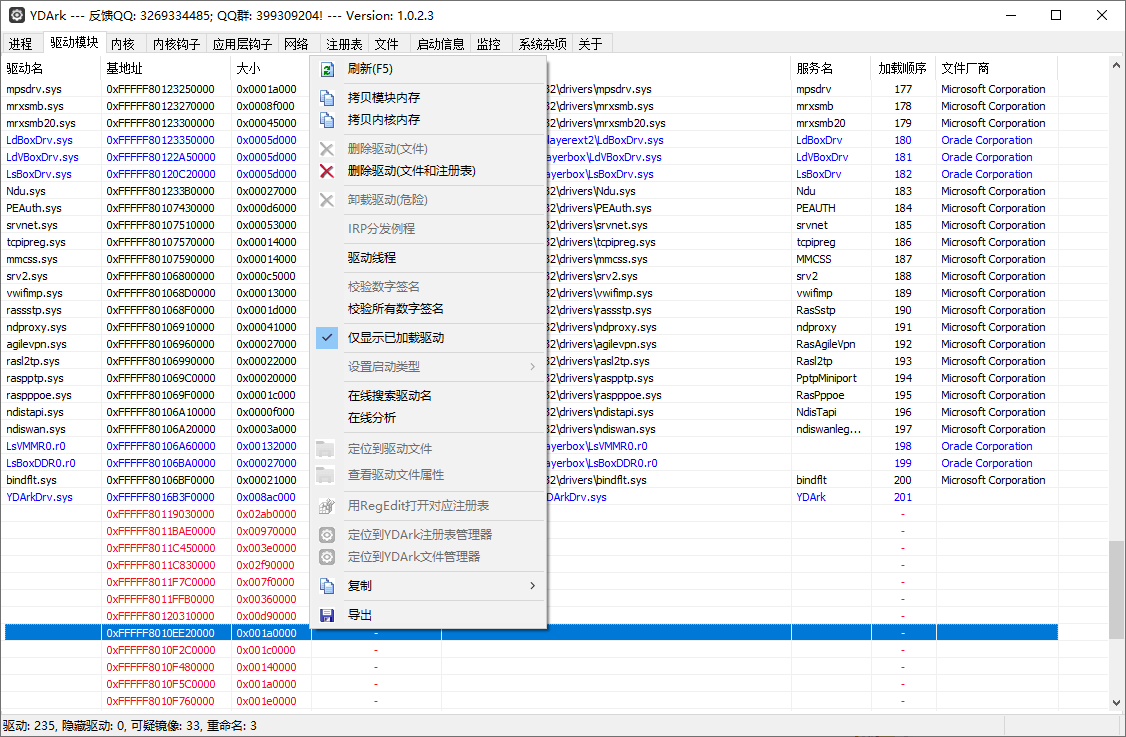Screen dimensions: 1126x737
Task: Click the gear icon for 定位到YDArk注册表管理器
Action: (326, 535)
